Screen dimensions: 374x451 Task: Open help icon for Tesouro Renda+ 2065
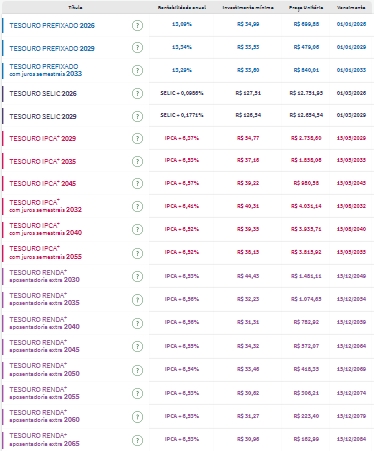pyautogui.click(x=137, y=440)
